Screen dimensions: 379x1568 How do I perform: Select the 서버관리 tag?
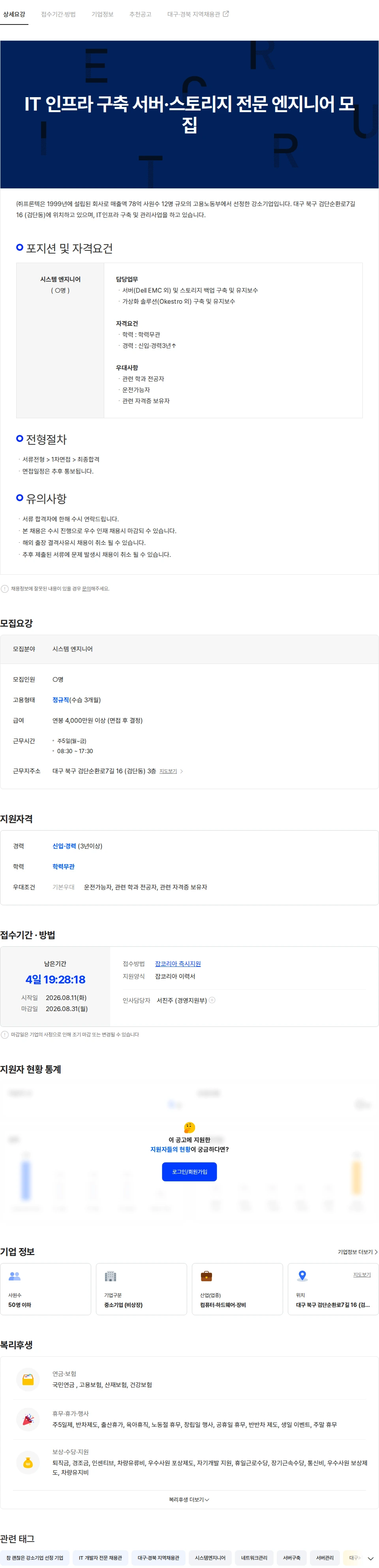(325, 1558)
